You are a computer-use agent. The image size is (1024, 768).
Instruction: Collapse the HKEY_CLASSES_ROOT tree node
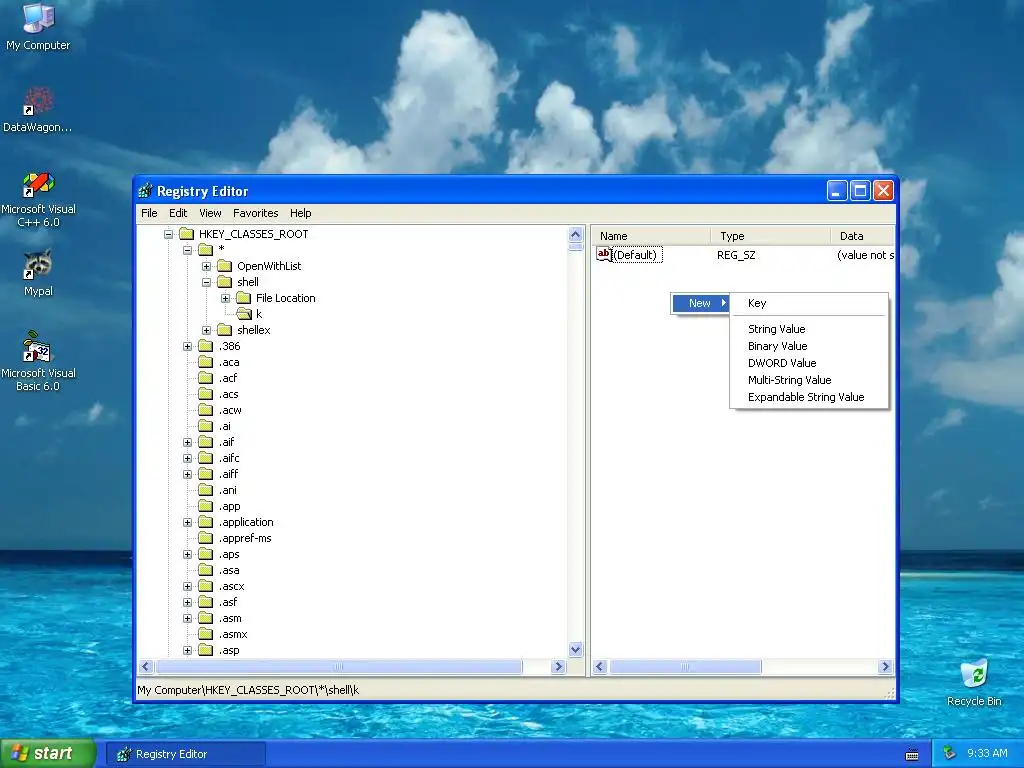pos(168,234)
